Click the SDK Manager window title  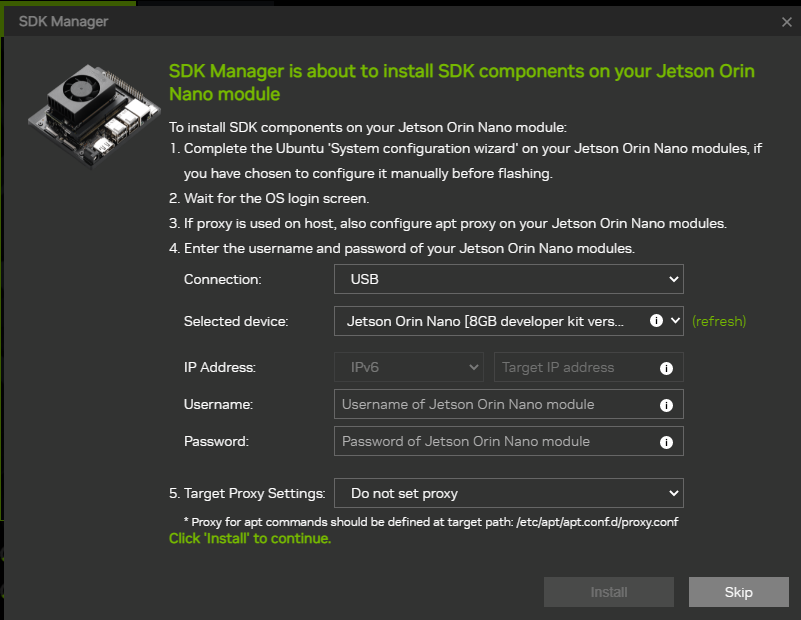click(x=63, y=21)
